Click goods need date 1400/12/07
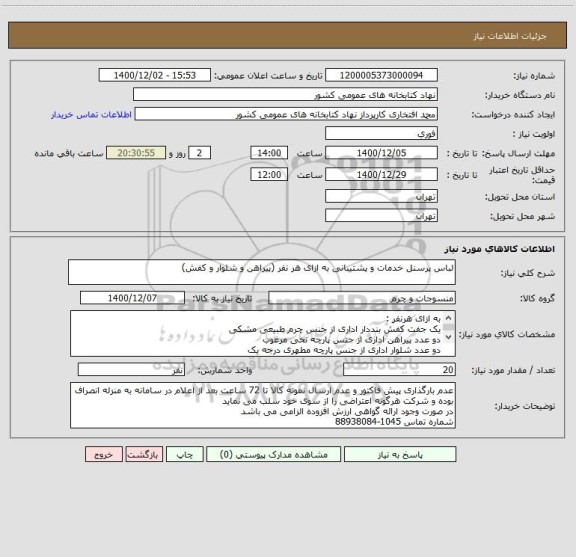 coord(132,298)
